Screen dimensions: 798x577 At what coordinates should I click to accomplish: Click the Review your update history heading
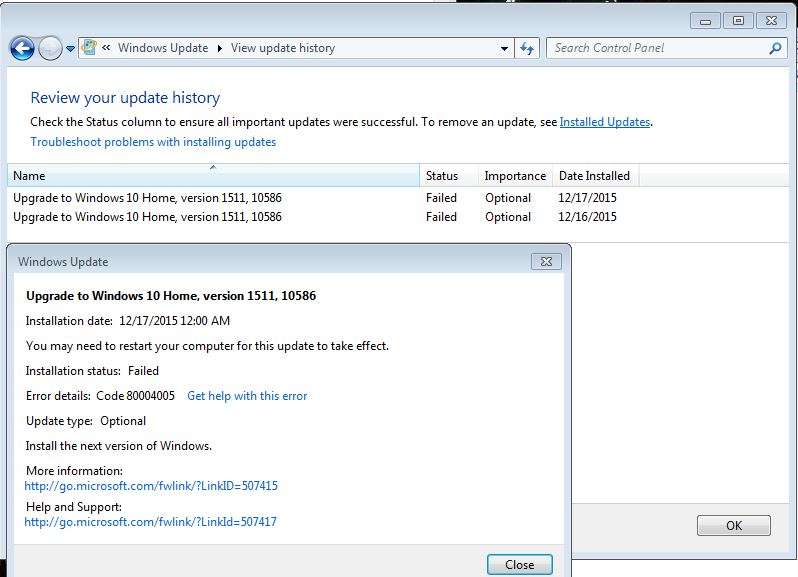[x=125, y=98]
